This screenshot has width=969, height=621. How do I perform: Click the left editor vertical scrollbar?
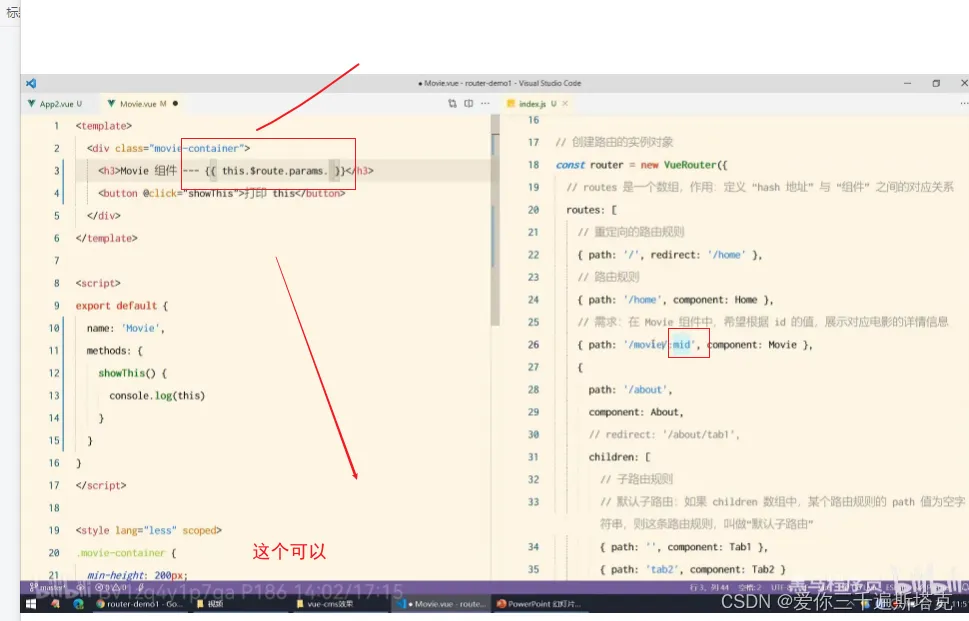click(495, 219)
